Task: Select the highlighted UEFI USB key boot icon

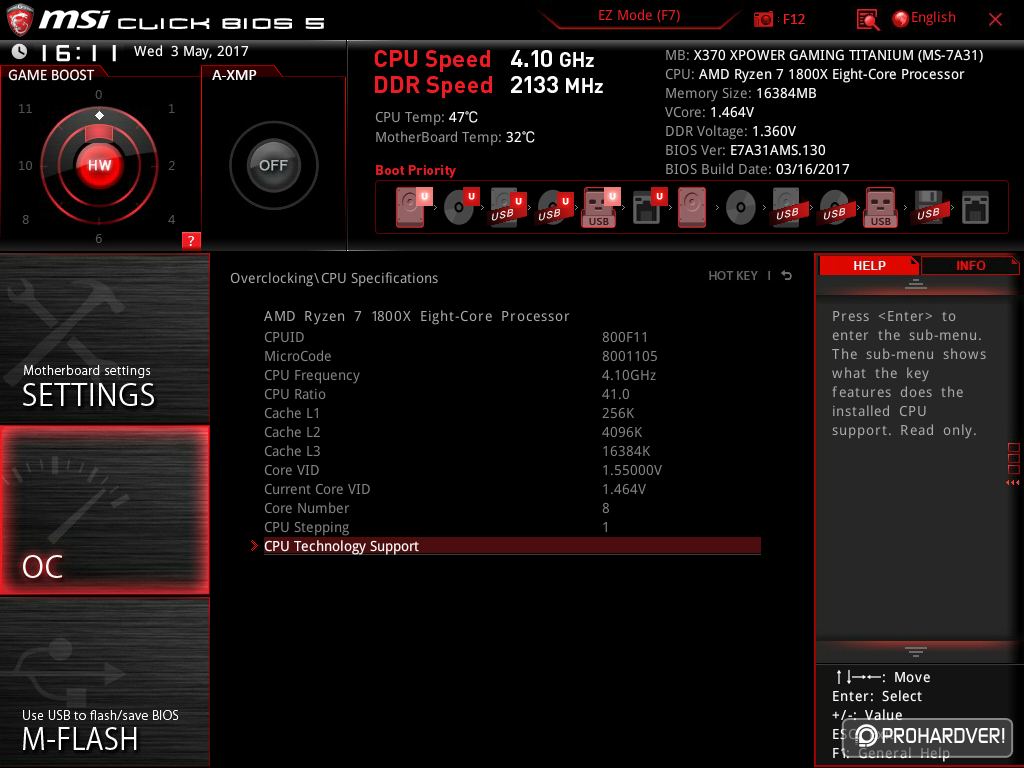Action: click(601, 207)
